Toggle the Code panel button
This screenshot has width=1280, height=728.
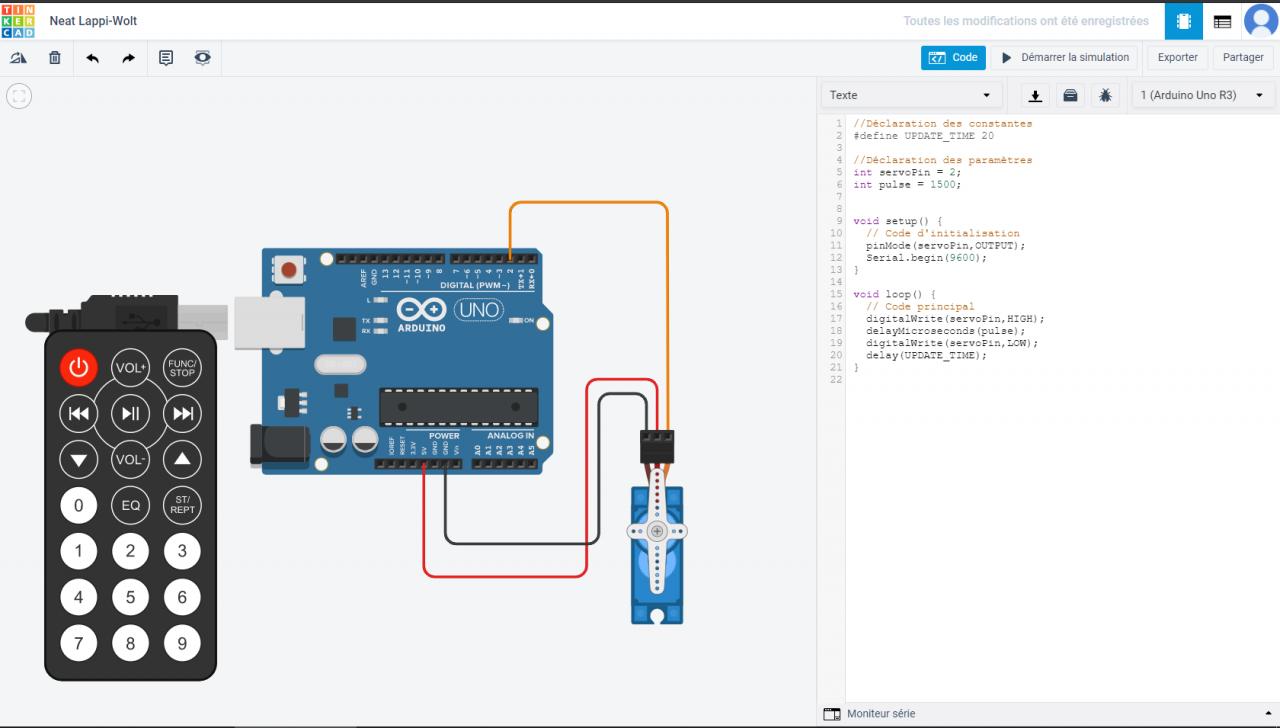pos(953,58)
